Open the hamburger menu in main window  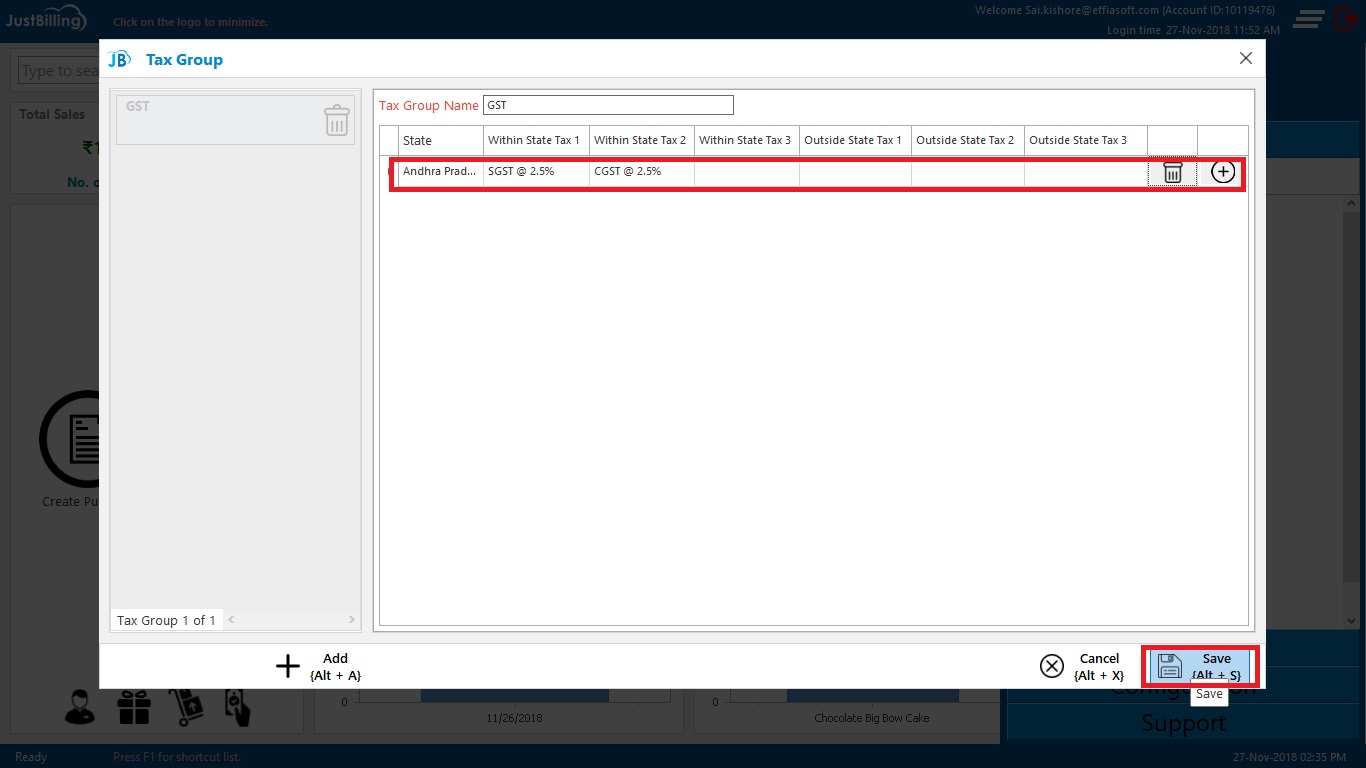pos(1309,19)
